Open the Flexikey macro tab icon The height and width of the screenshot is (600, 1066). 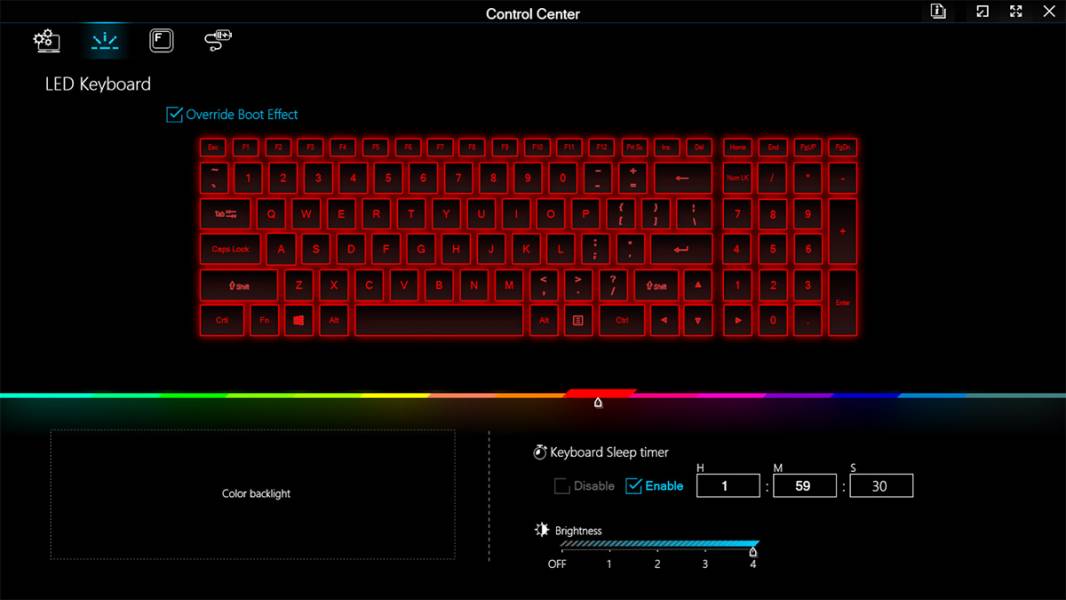161,41
